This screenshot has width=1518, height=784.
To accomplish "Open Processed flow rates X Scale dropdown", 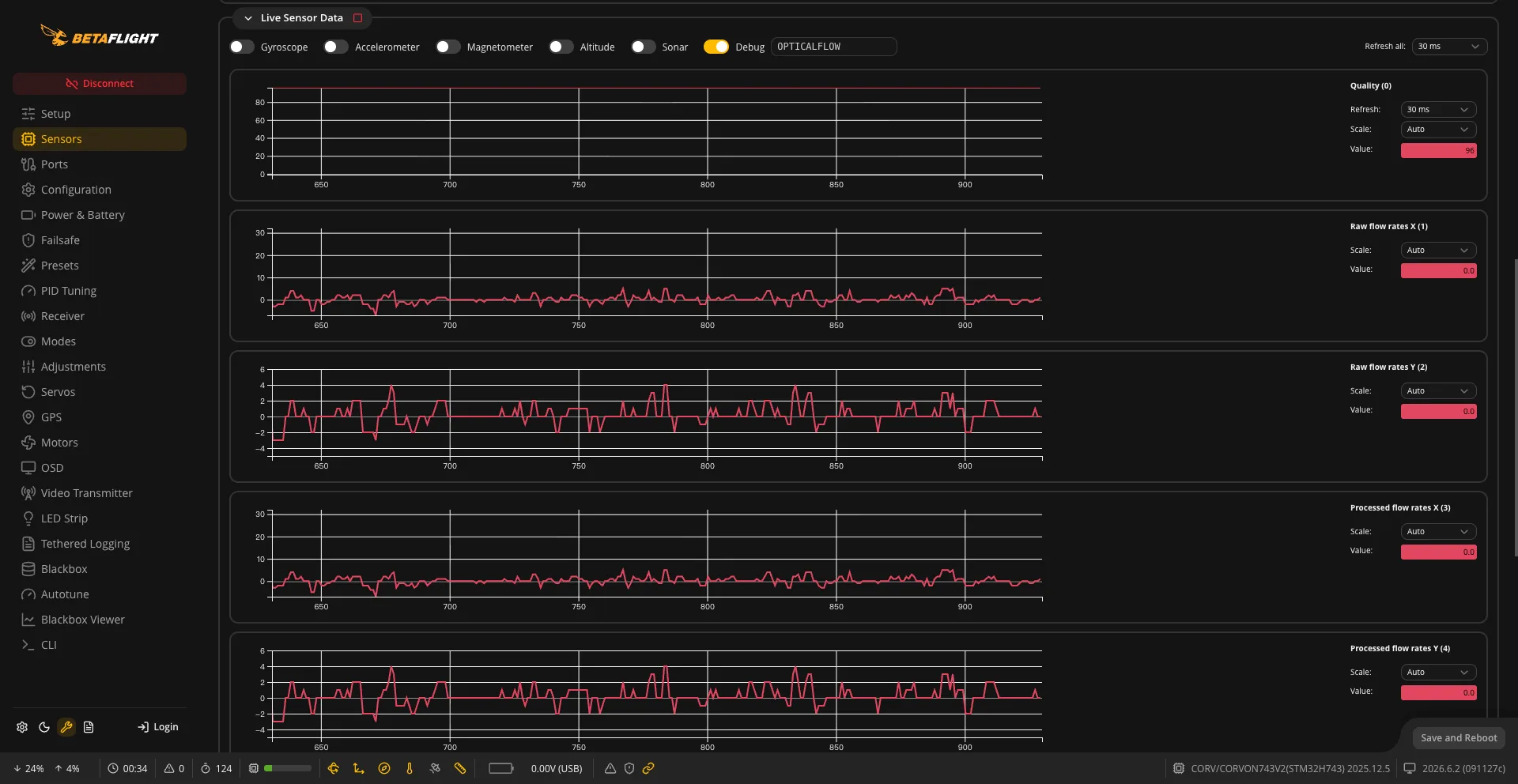I will [x=1438, y=532].
